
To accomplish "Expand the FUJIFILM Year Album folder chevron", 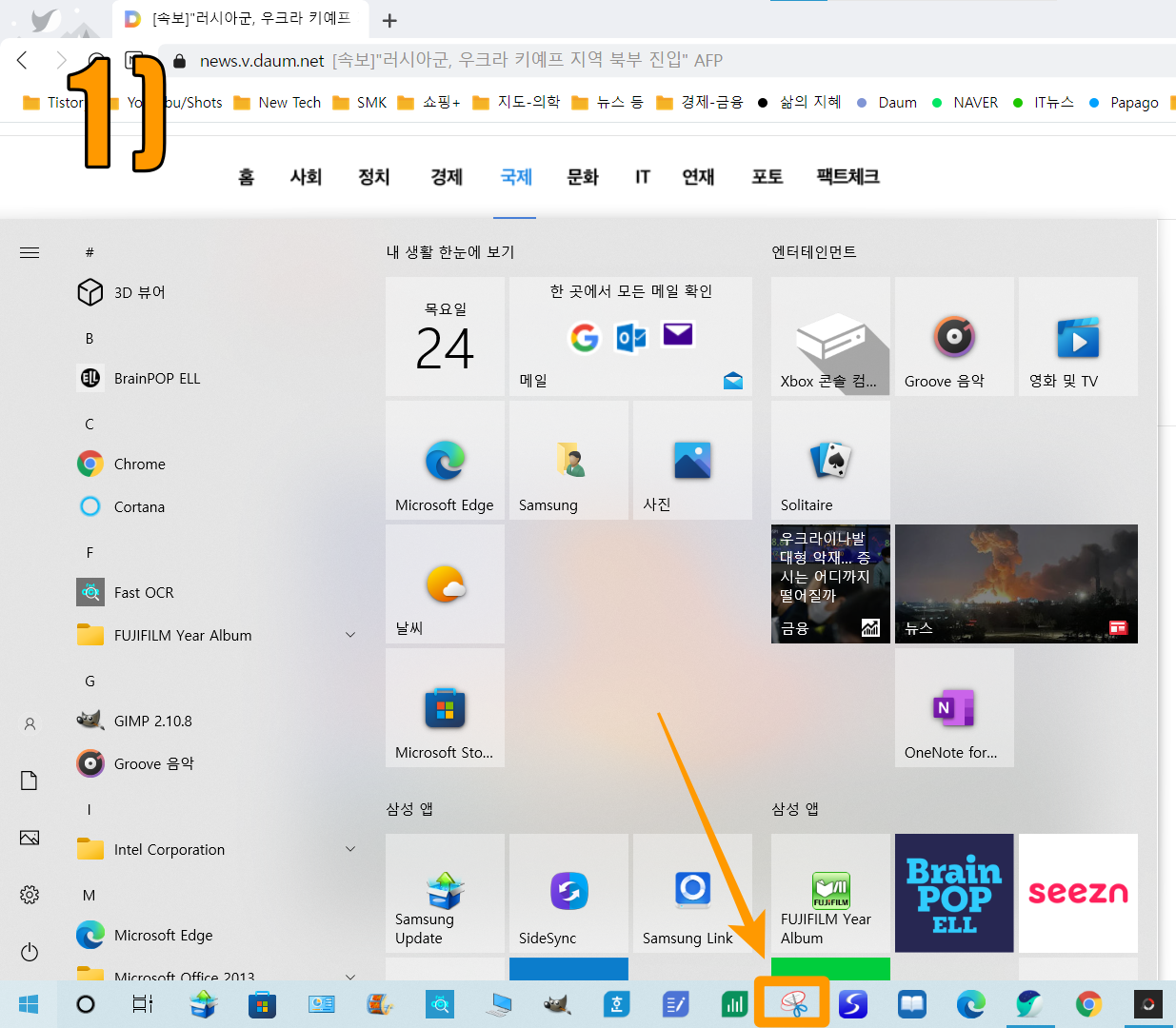I will [350, 635].
